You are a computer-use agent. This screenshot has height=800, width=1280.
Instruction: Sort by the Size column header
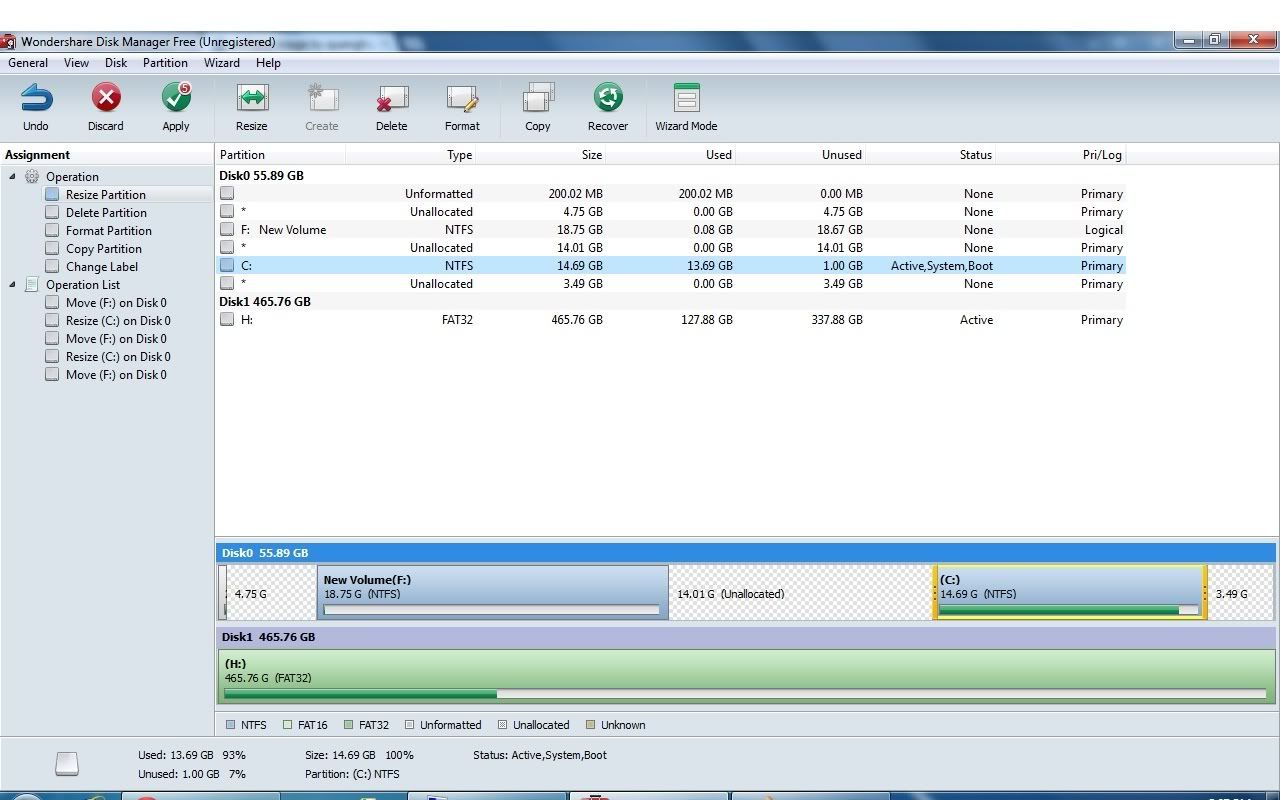pyautogui.click(x=541, y=155)
